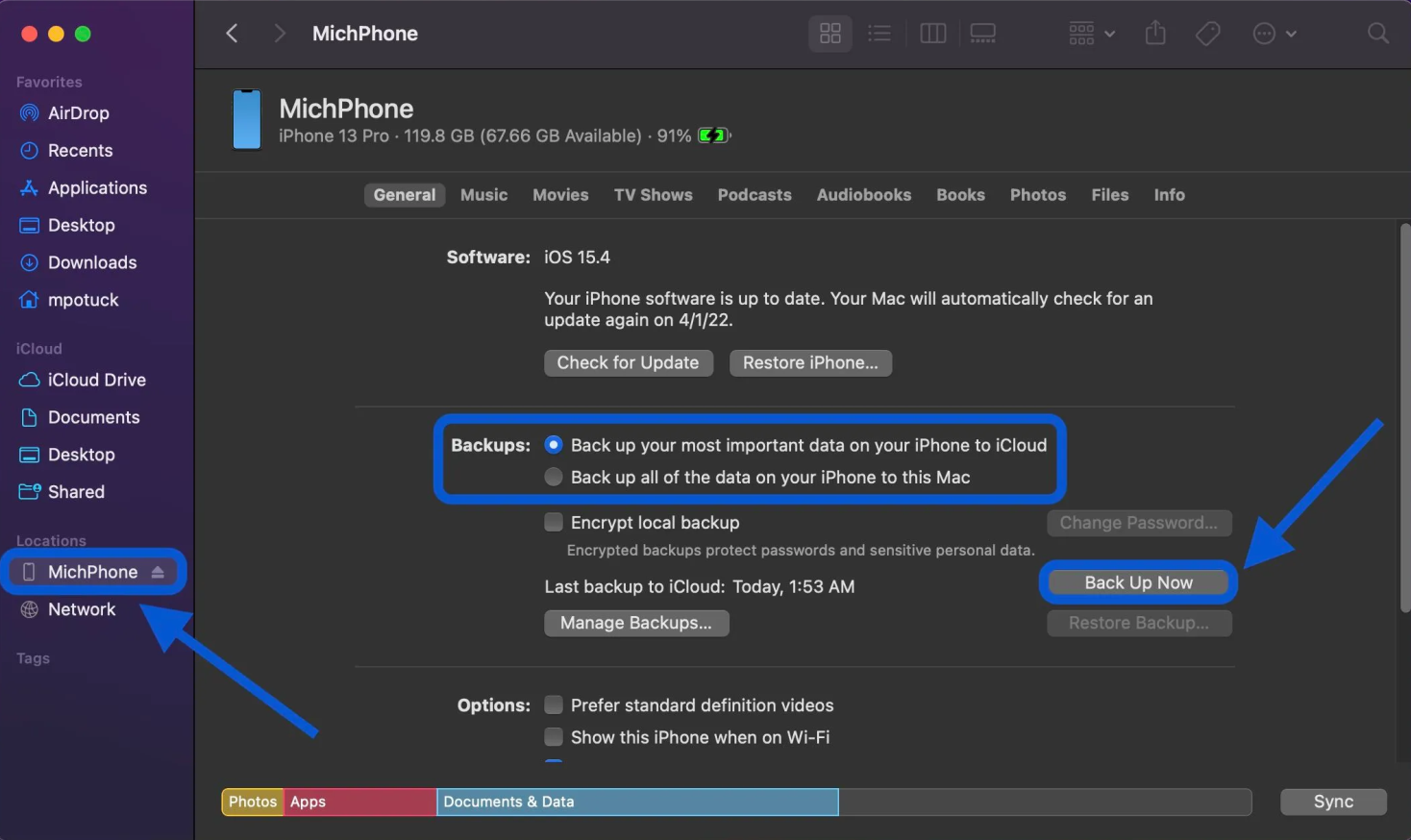Open the grouping options dropdown

(1090, 33)
